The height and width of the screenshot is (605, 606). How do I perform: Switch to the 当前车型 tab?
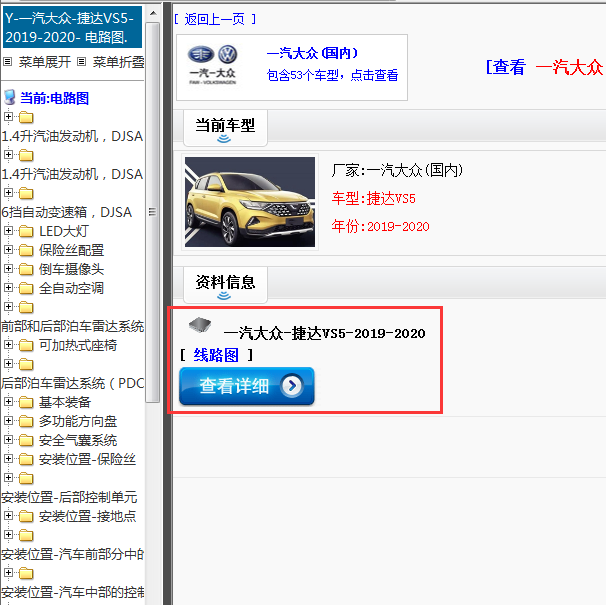coord(225,128)
